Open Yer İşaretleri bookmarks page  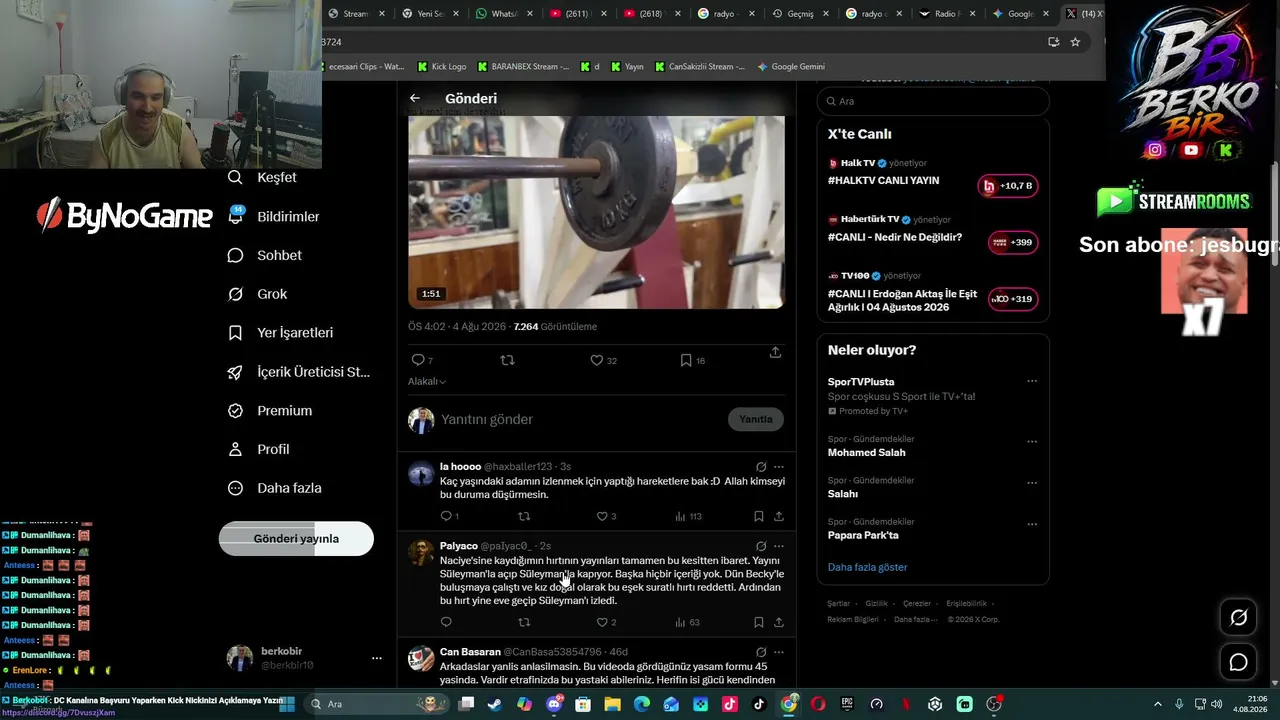click(280, 332)
